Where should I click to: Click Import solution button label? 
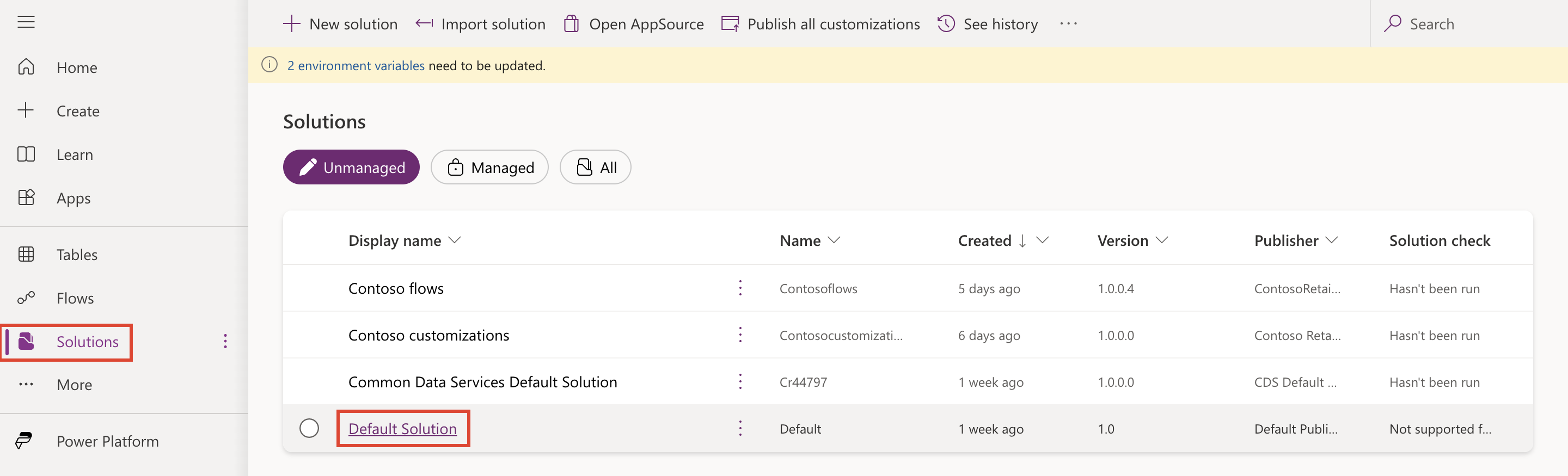click(493, 24)
